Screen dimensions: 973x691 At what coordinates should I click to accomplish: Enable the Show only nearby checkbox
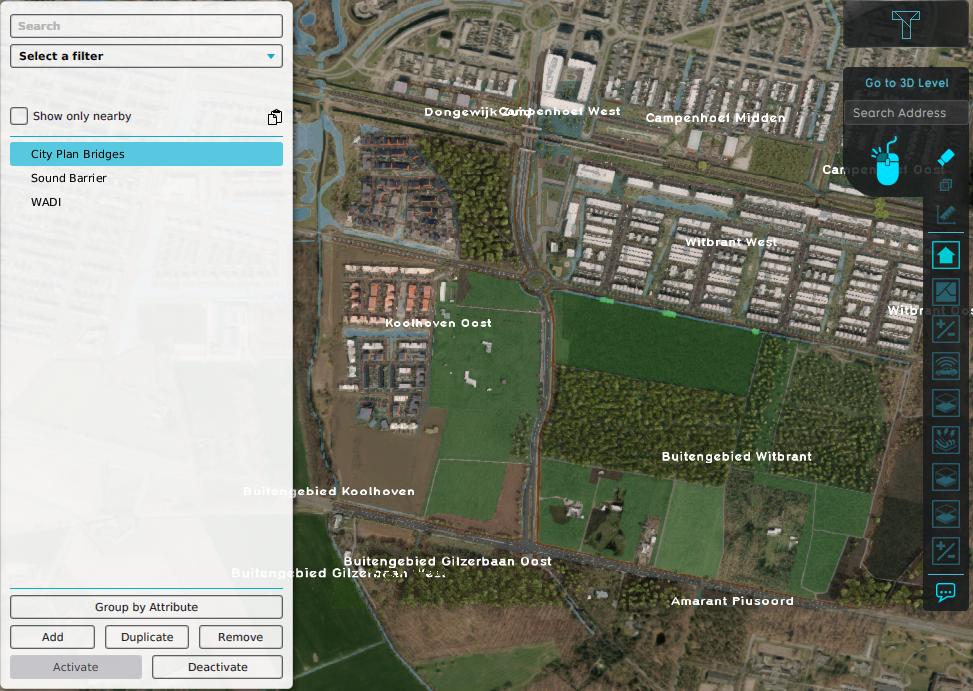point(19,116)
